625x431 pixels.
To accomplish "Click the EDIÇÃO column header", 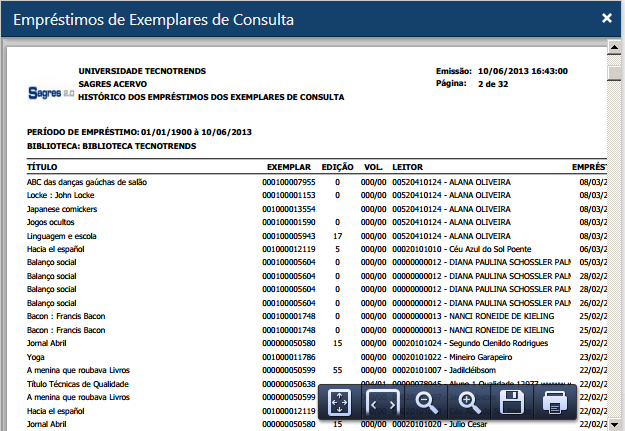I will click(x=337, y=166).
